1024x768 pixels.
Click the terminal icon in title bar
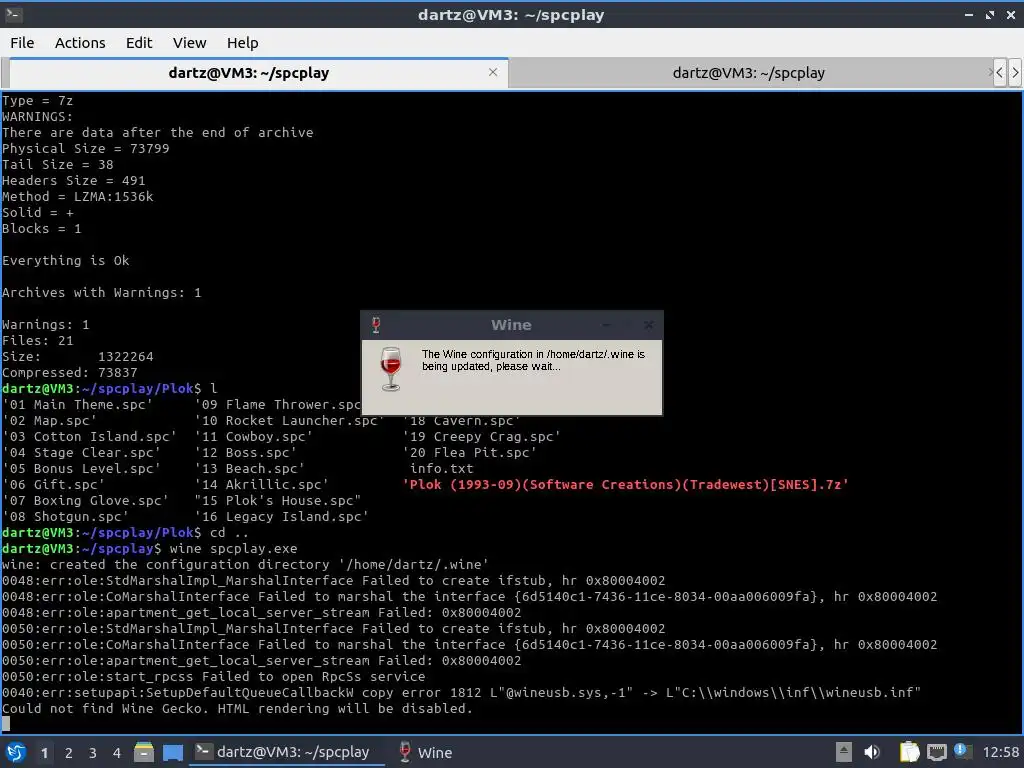tap(13, 14)
